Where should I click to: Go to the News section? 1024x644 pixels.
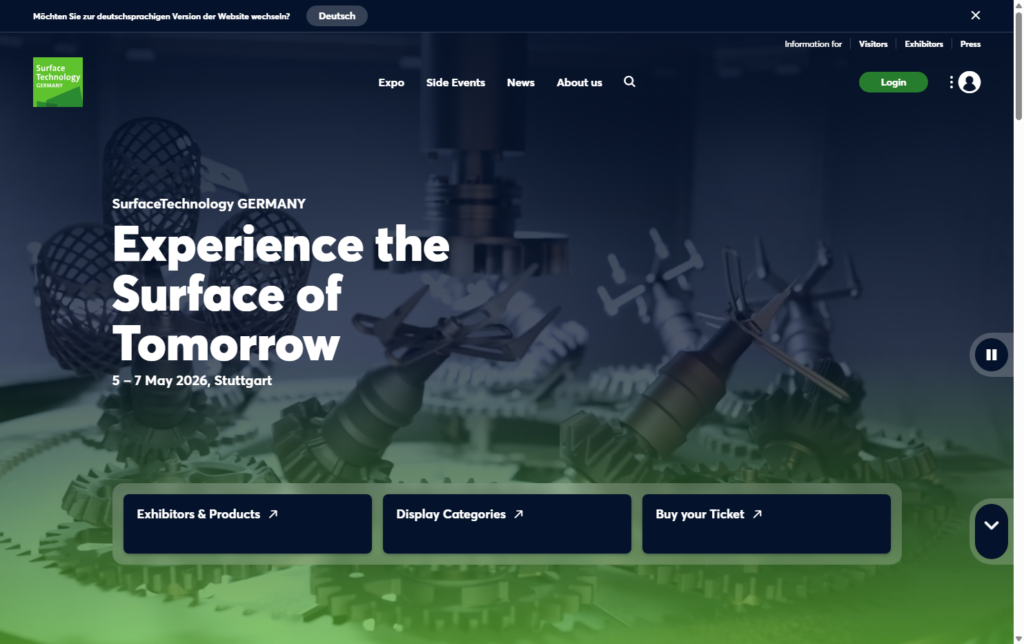coord(520,82)
